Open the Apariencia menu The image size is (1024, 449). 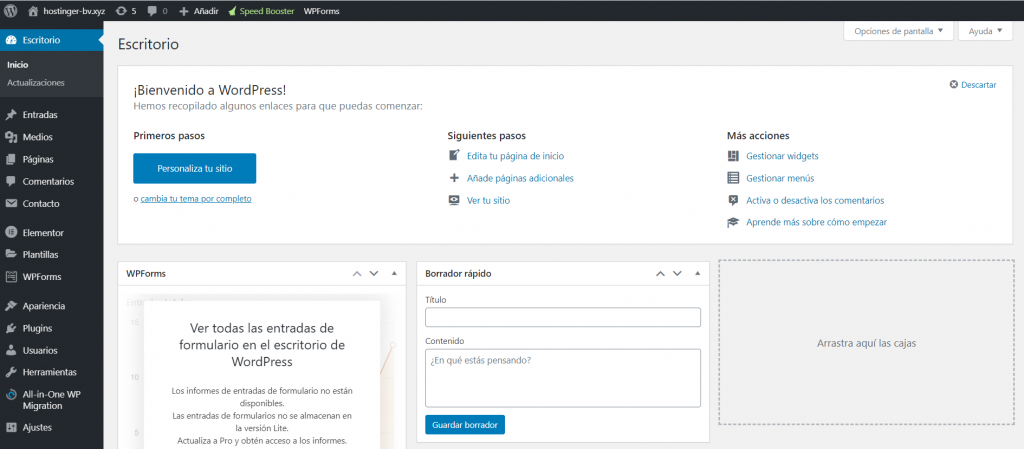point(44,306)
